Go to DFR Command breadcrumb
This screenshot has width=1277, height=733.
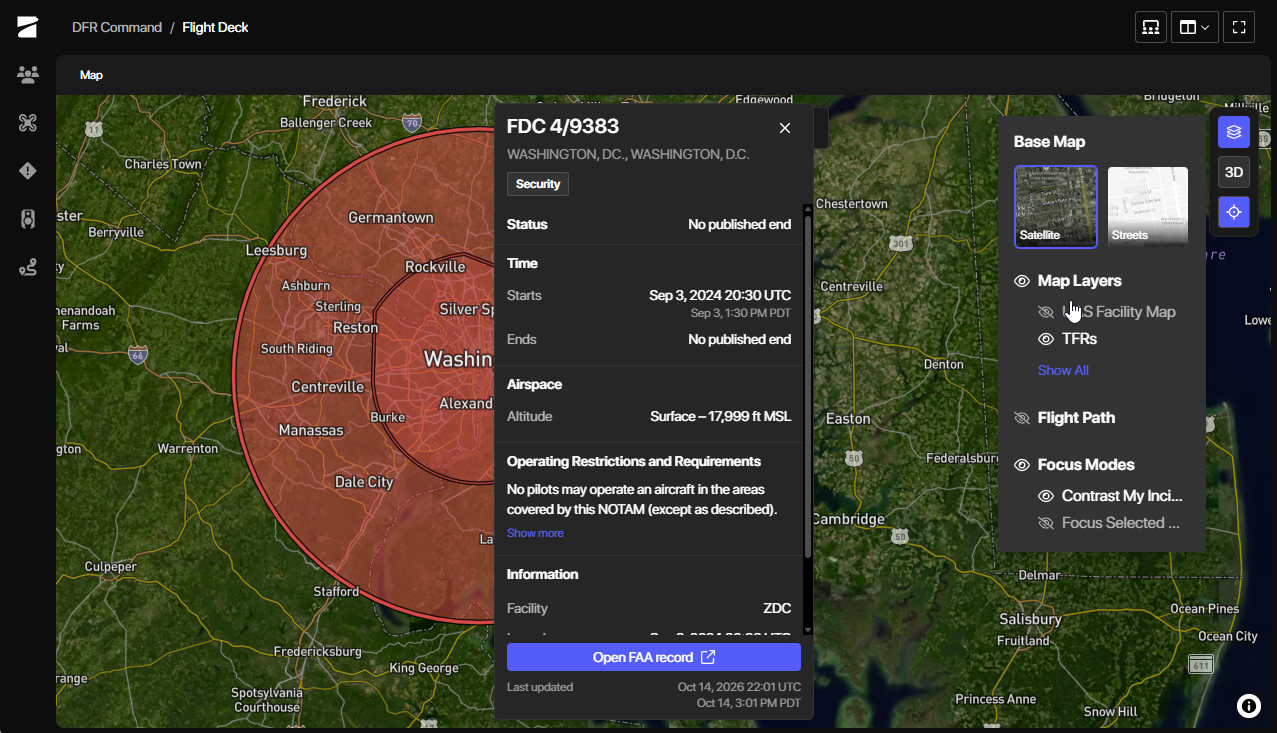(x=117, y=27)
